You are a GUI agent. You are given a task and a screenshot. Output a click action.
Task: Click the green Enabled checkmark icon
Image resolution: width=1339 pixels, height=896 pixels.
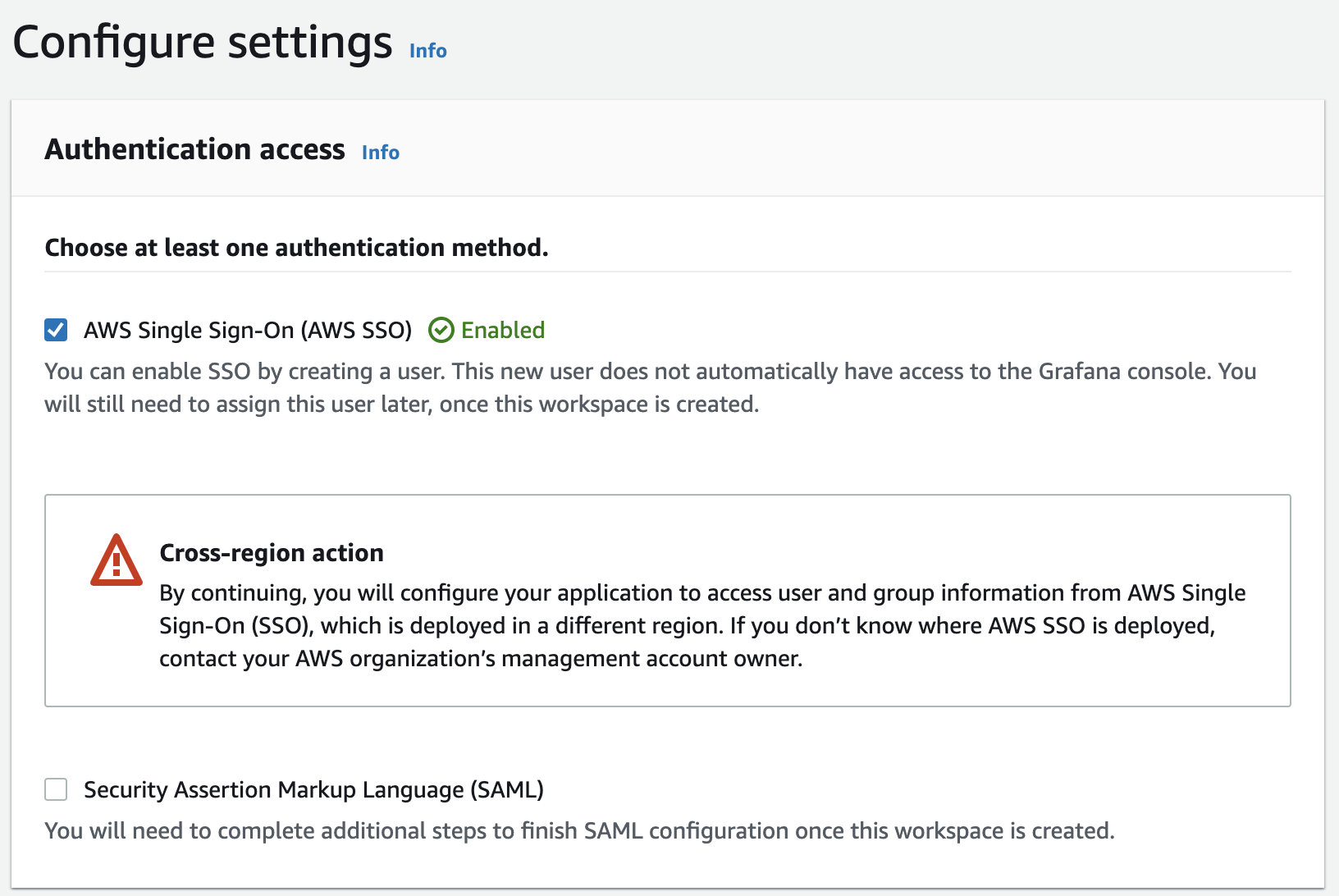441,330
